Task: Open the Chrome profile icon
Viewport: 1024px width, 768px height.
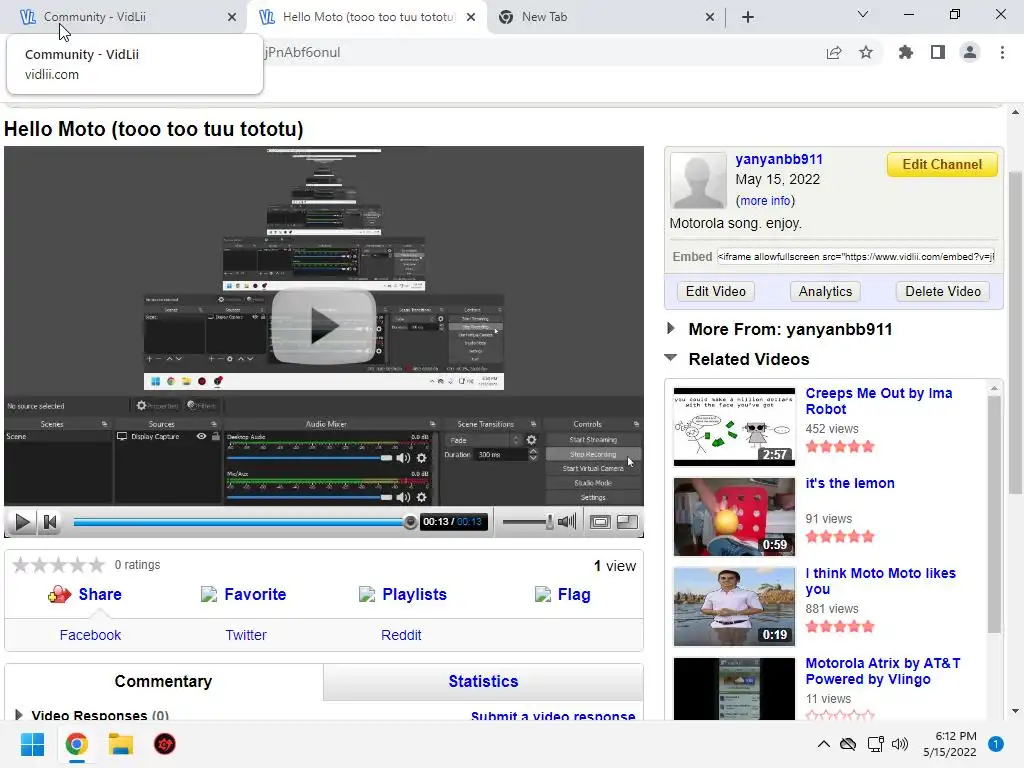Action: point(970,52)
